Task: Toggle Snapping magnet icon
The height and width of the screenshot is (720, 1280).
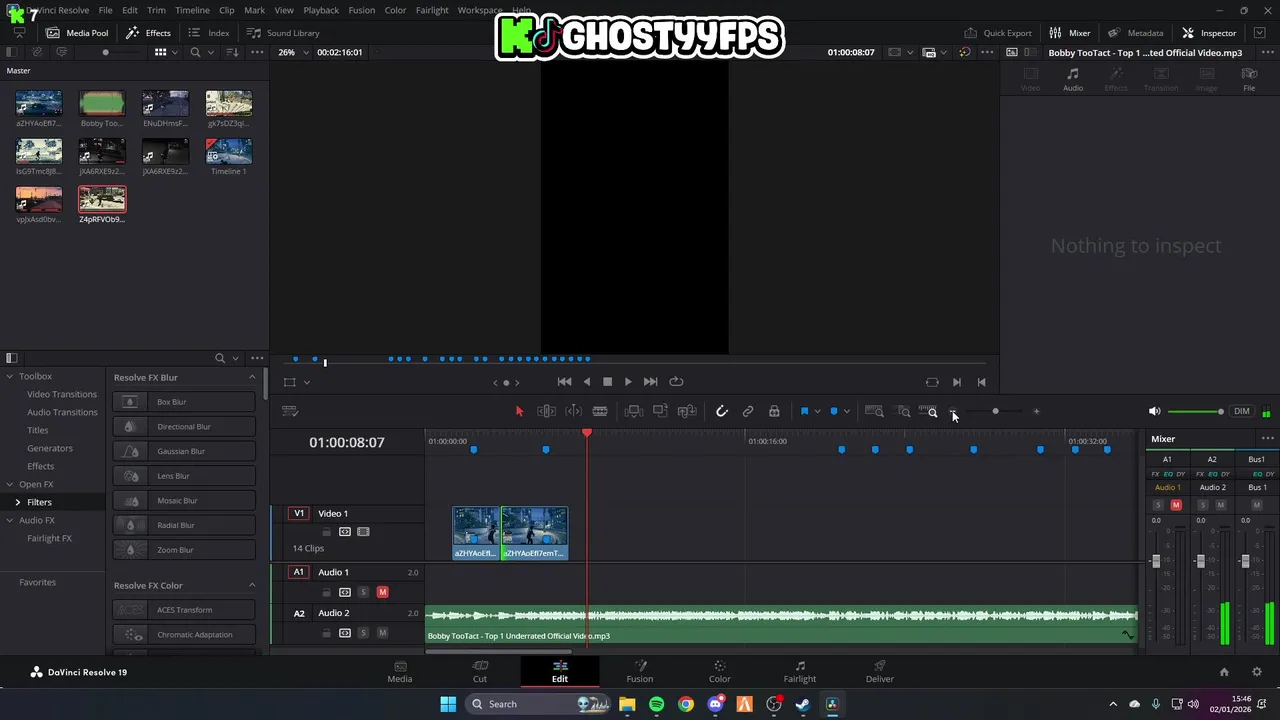Action: point(722,411)
